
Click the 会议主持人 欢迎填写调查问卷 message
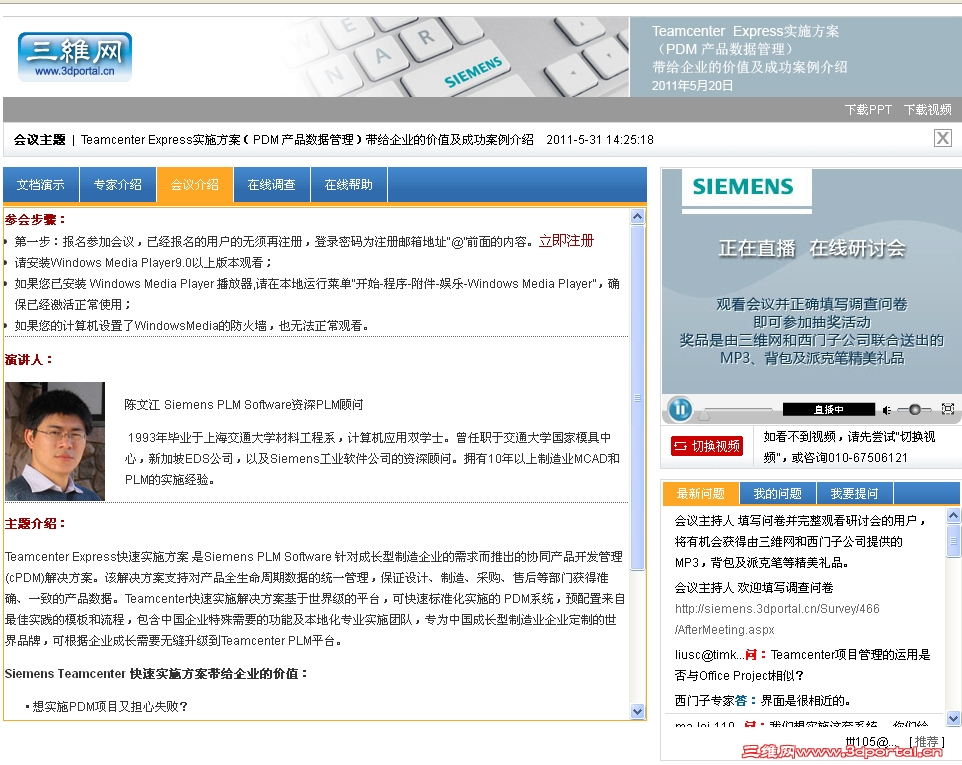[x=754, y=588]
